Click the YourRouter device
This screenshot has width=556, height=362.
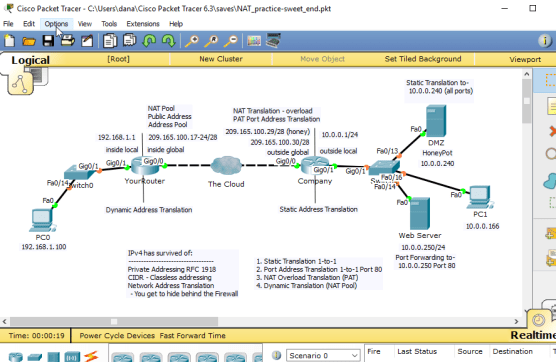(144, 166)
